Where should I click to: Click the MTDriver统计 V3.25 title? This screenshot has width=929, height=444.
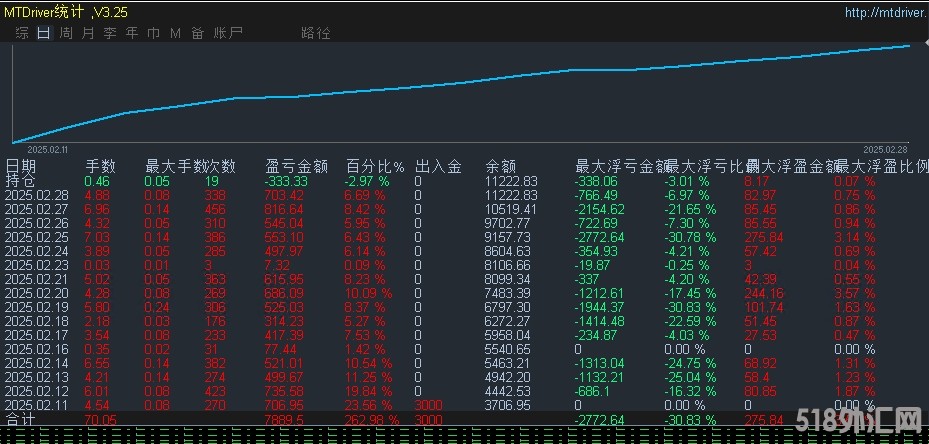coord(66,12)
